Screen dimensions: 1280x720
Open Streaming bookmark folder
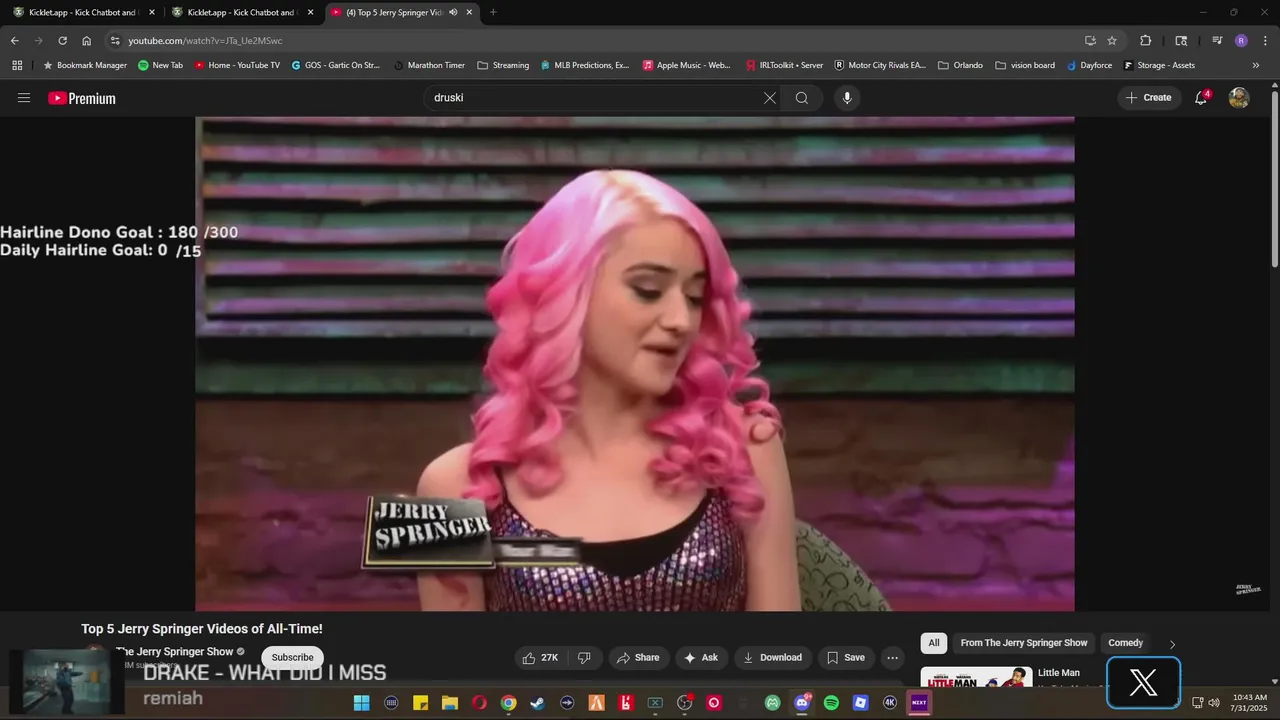tap(503, 65)
